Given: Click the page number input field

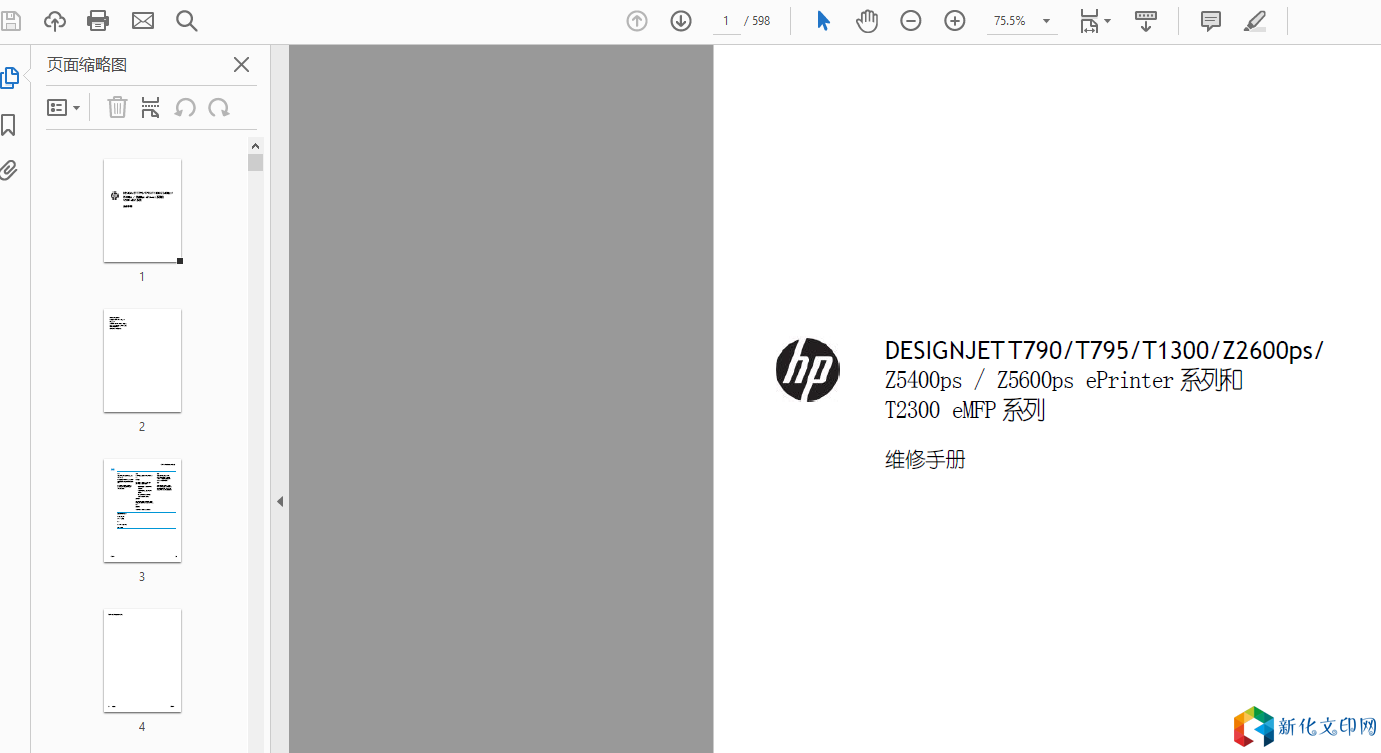Looking at the screenshot, I should (727, 21).
